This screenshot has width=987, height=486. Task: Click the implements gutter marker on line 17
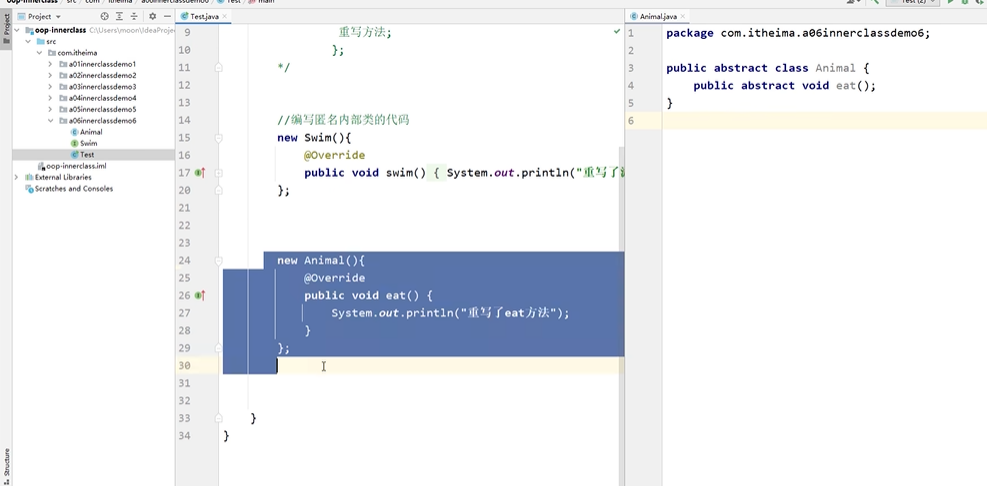click(200, 172)
